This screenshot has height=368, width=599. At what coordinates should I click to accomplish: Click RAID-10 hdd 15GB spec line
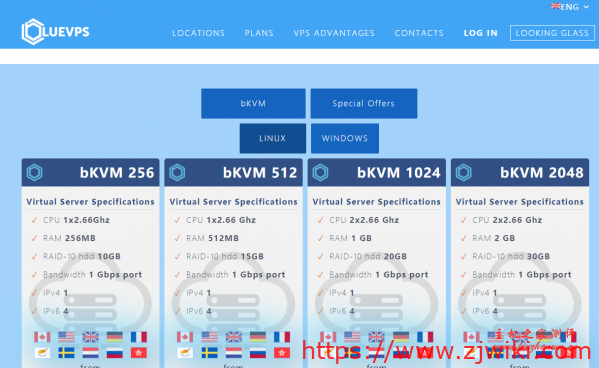[225, 256]
